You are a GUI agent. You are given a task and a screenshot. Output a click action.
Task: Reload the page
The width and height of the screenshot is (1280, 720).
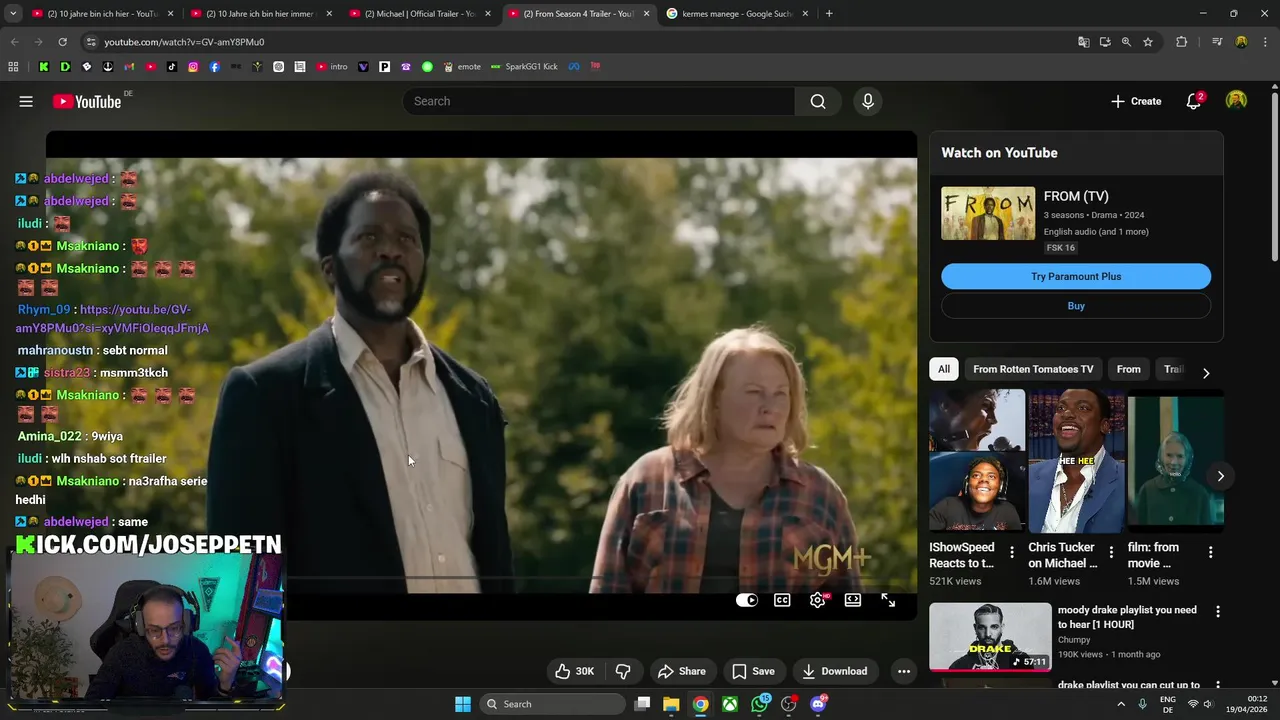click(62, 42)
